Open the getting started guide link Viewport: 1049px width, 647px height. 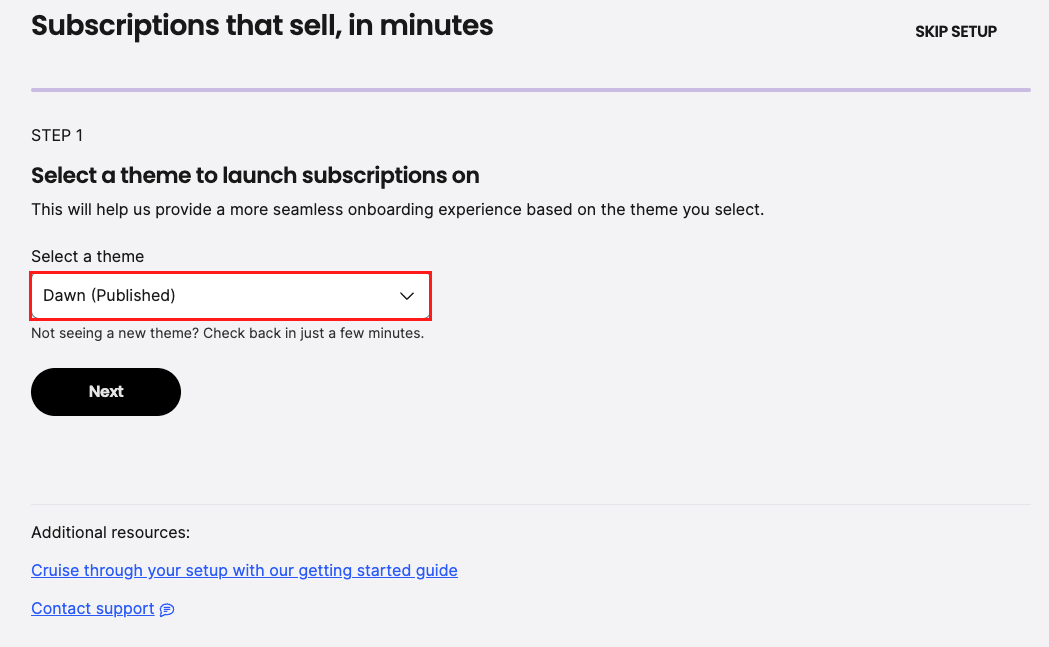(244, 570)
